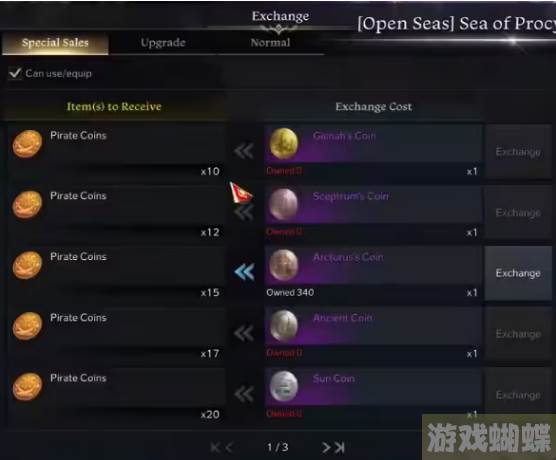Viewport: 556px width, 460px height.
Task: Click Pirate Coins icon in x15 row
Action: (27, 265)
